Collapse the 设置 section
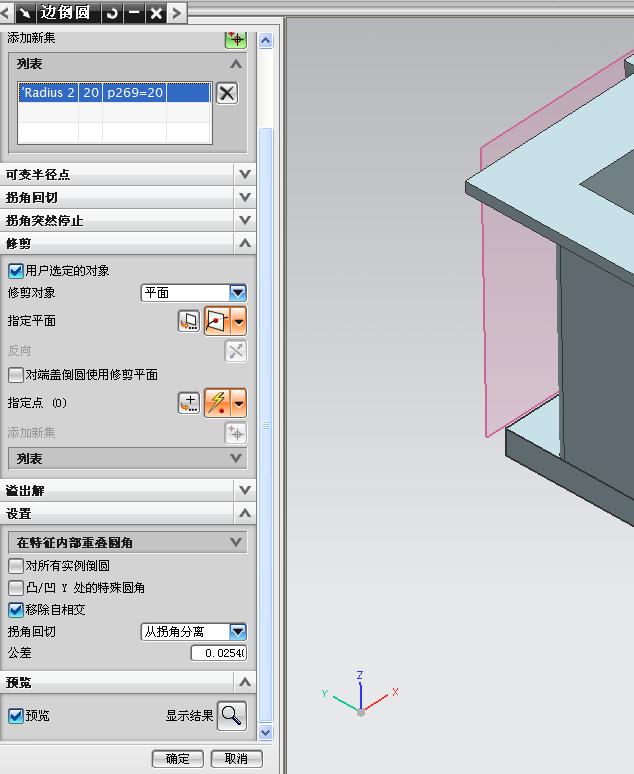Viewport: 634px width, 774px height. [128, 513]
